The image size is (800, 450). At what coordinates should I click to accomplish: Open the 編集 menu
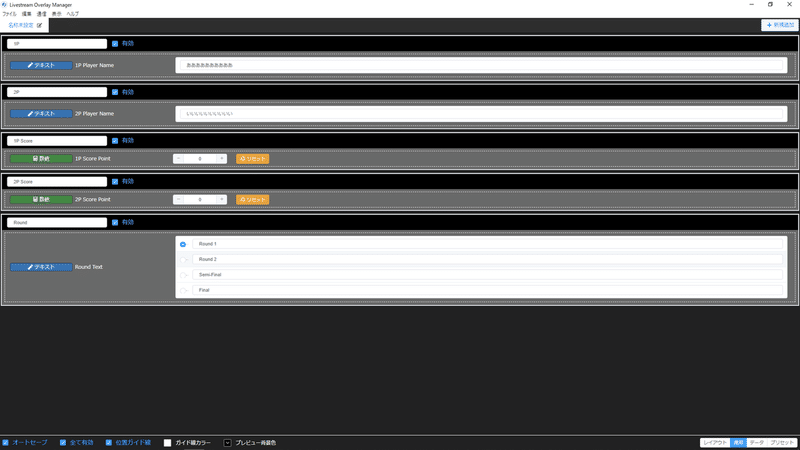pyautogui.click(x=27, y=14)
